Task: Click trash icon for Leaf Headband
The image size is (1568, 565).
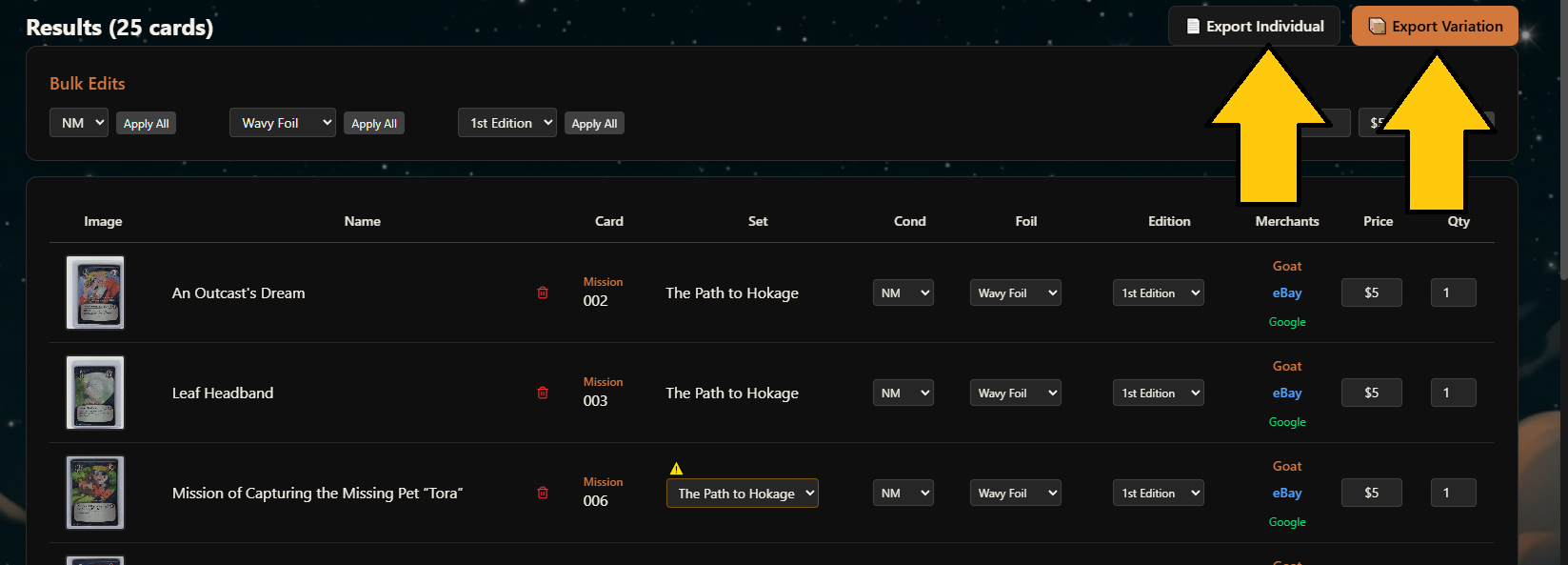Action: 543,393
